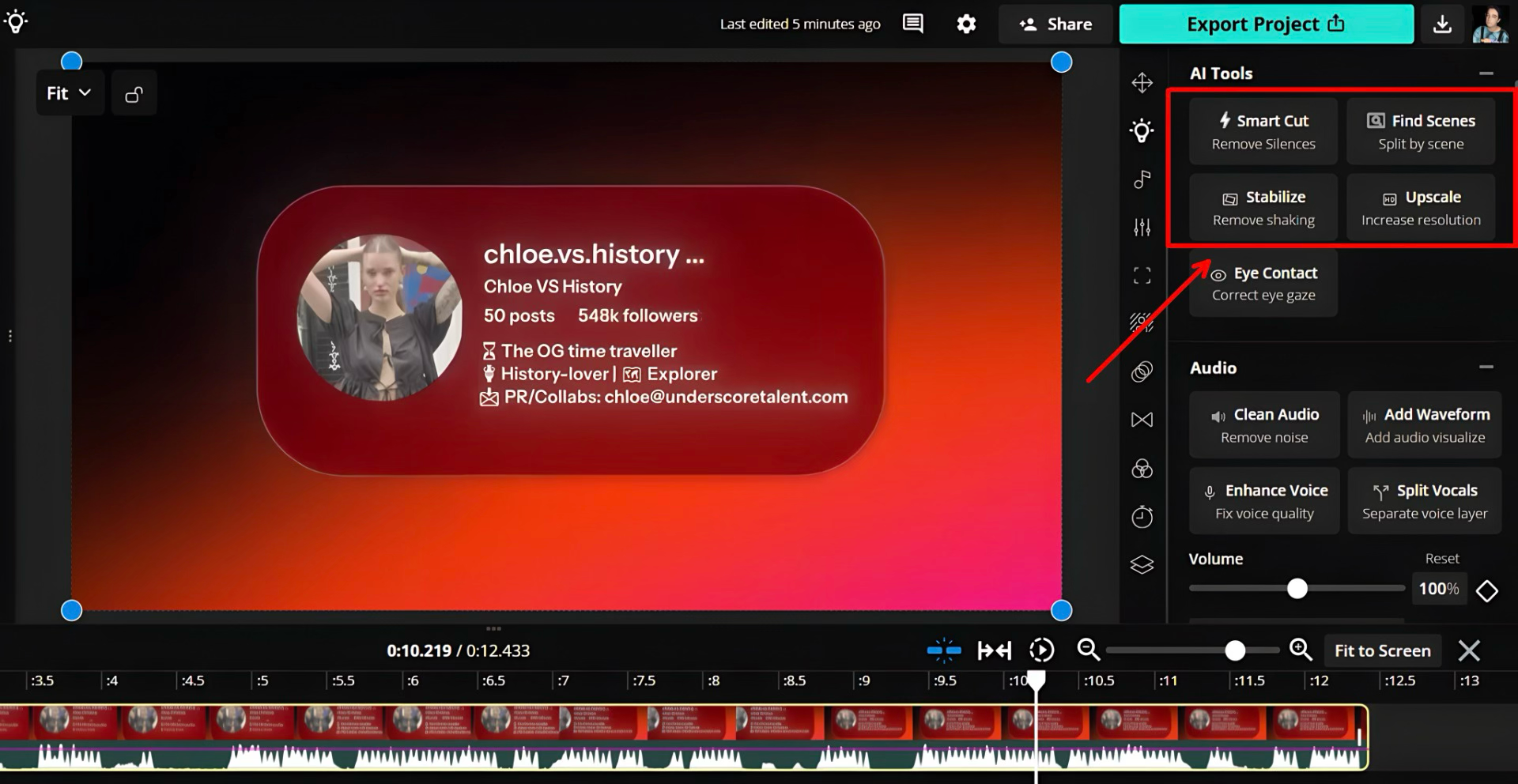Click Clean Audio remove noise
This screenshot has width=1518, height=784.
[x=1264, y=424]
